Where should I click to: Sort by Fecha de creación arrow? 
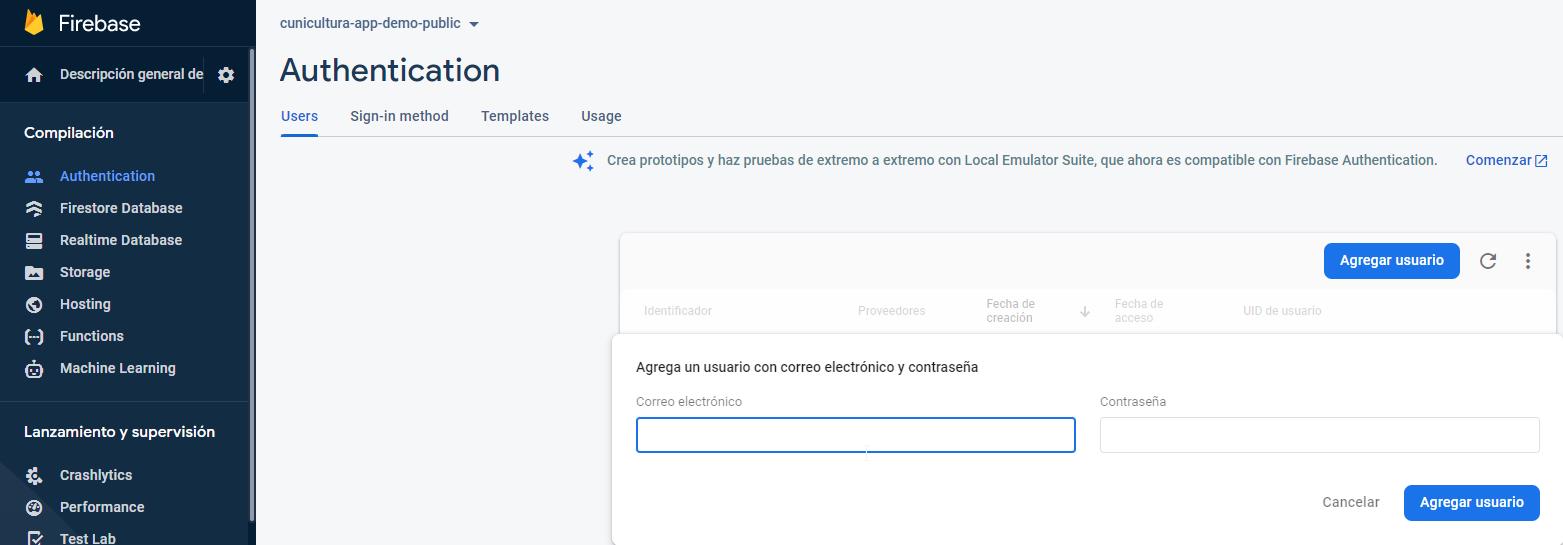click(x=1085, y=312)
